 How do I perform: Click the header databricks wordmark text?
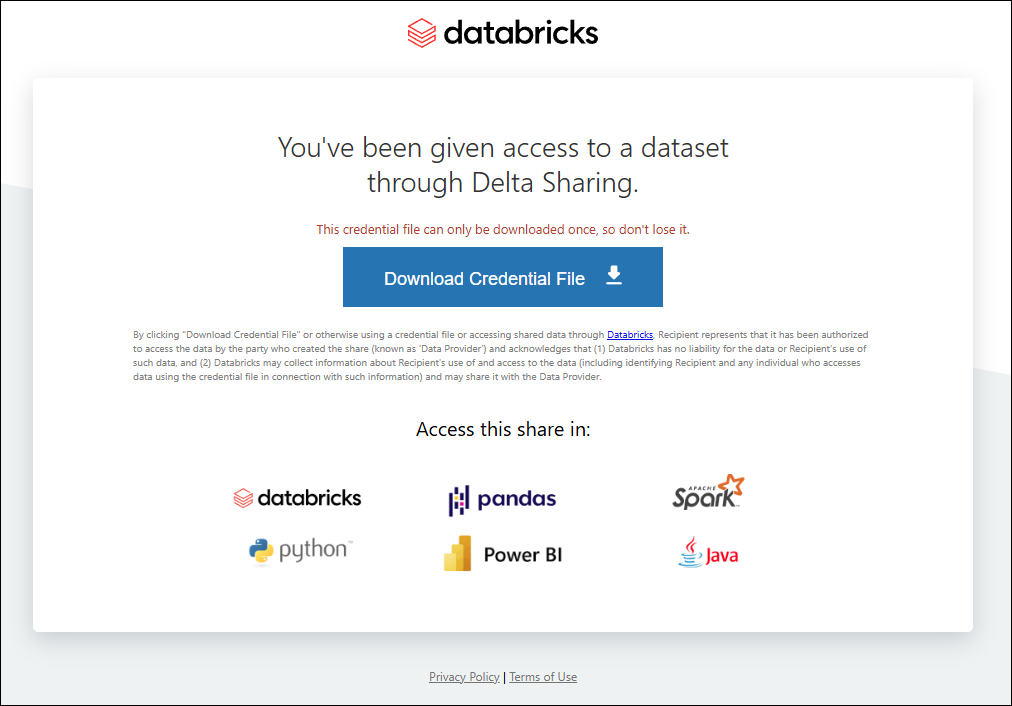[x=520, y=33]
